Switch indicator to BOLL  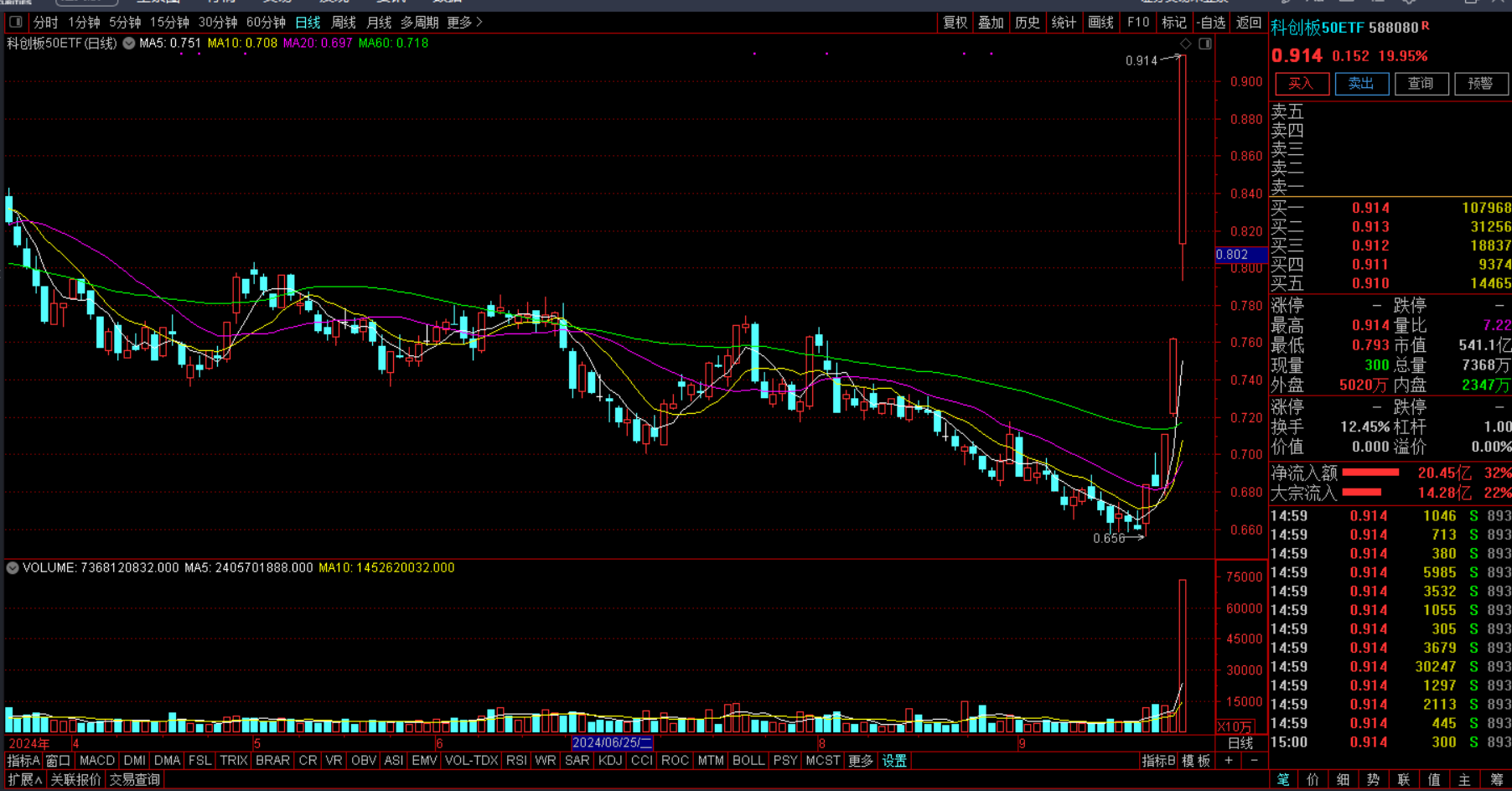[748, 761]
